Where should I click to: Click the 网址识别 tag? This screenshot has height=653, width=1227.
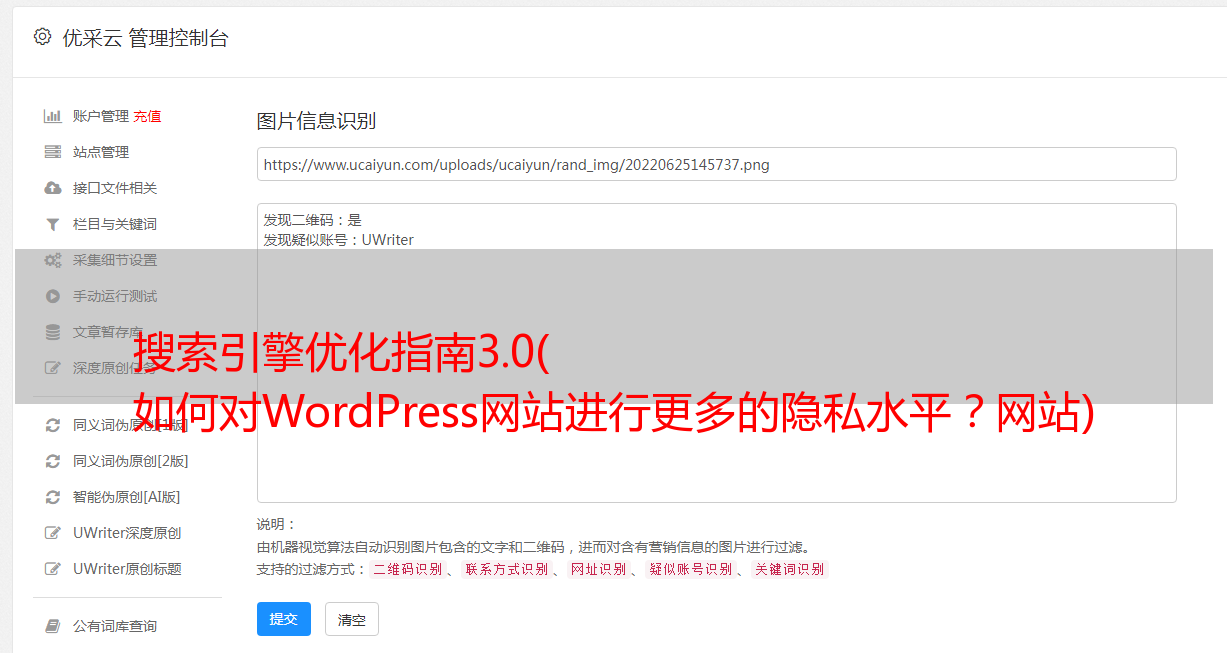click(598, 569)
